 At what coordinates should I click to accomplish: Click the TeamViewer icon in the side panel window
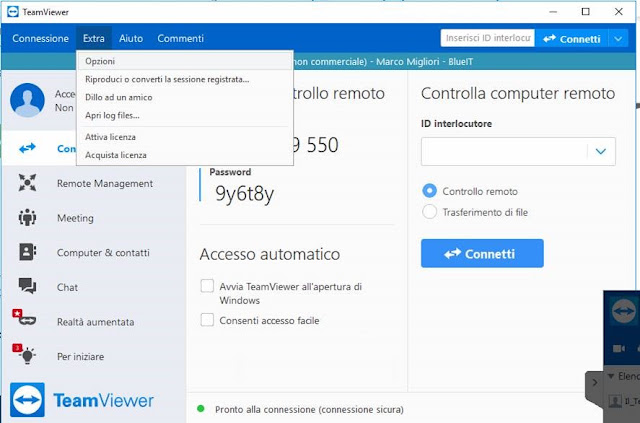coord(623,311)
